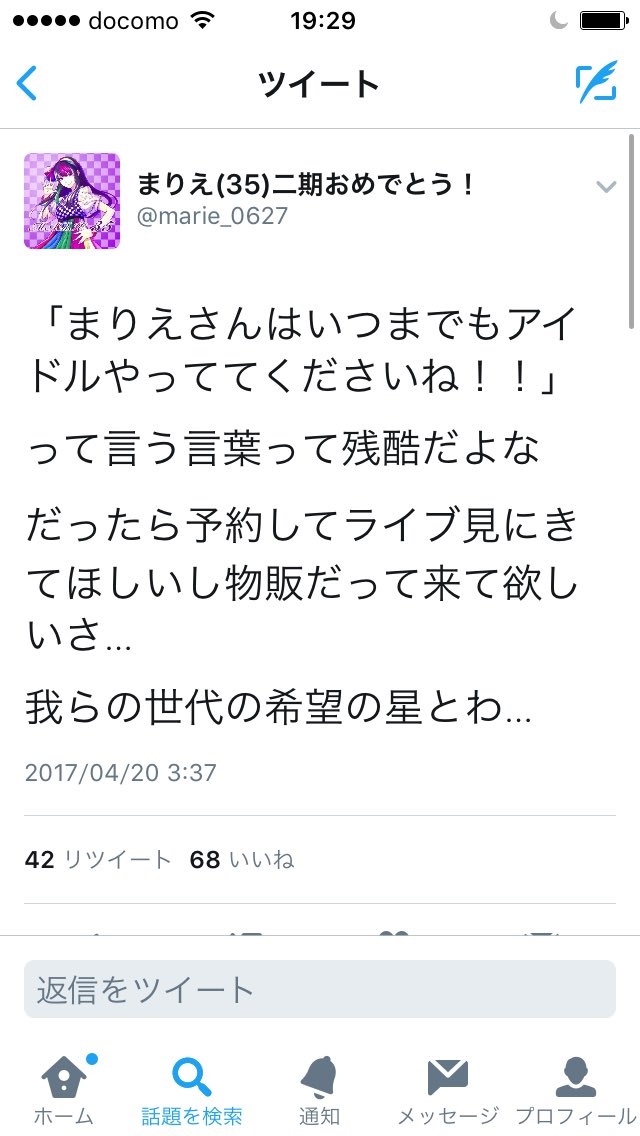Open the compose tweet feather icon
This screenshot has height=1136, width=640.
pos(597,82)
